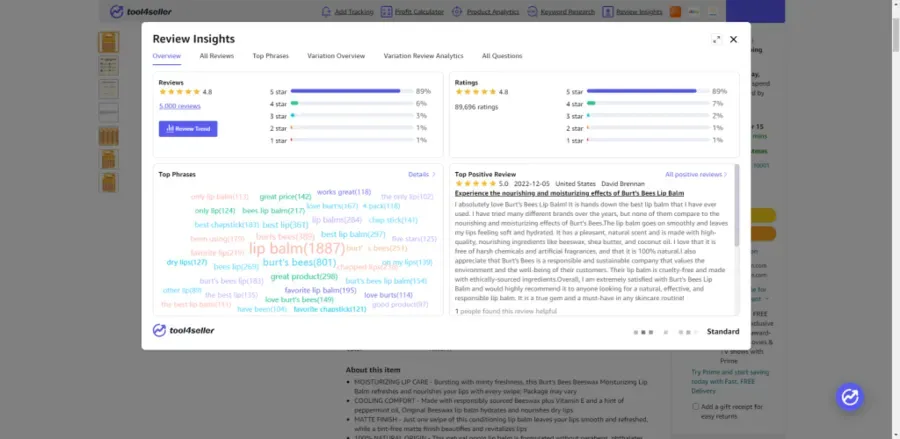Open the Keyword Research link
This screenshot has width=900, height=439.
[x=568, y=11]
